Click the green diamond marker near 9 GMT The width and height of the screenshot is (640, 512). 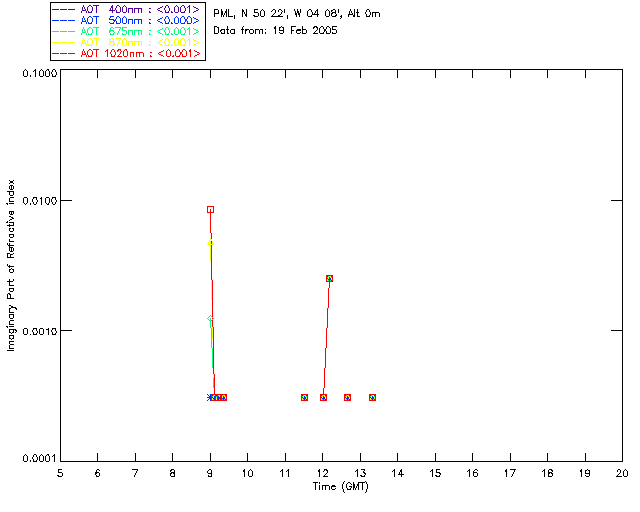pyautogui.click(x=210, y=318)
